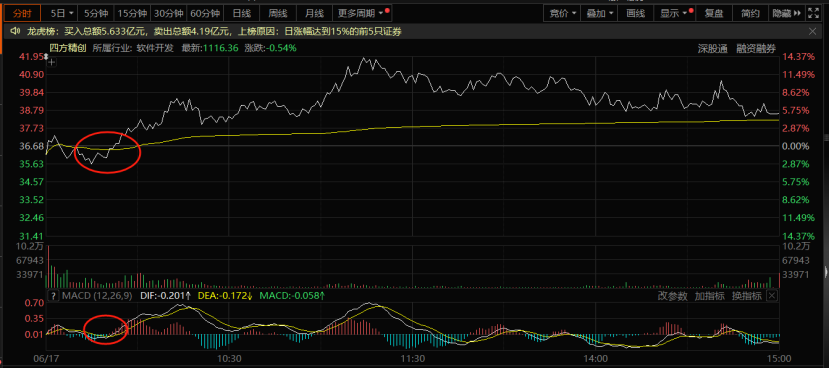This screenshot has width=830, height=369.
Task: Close the MACD indicator panel
Action: click(772, 295)
